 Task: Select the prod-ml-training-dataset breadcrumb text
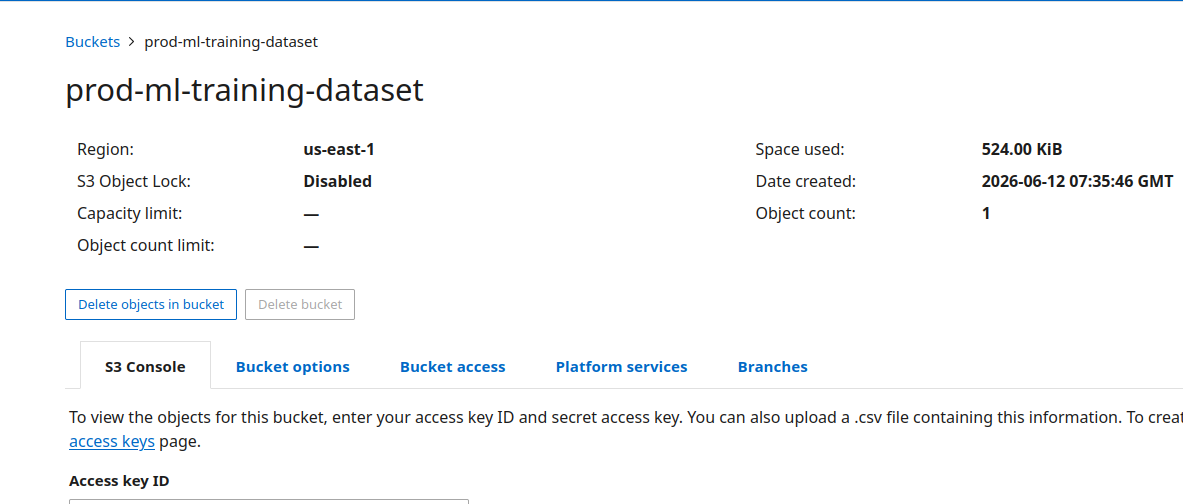pos(231,41)
